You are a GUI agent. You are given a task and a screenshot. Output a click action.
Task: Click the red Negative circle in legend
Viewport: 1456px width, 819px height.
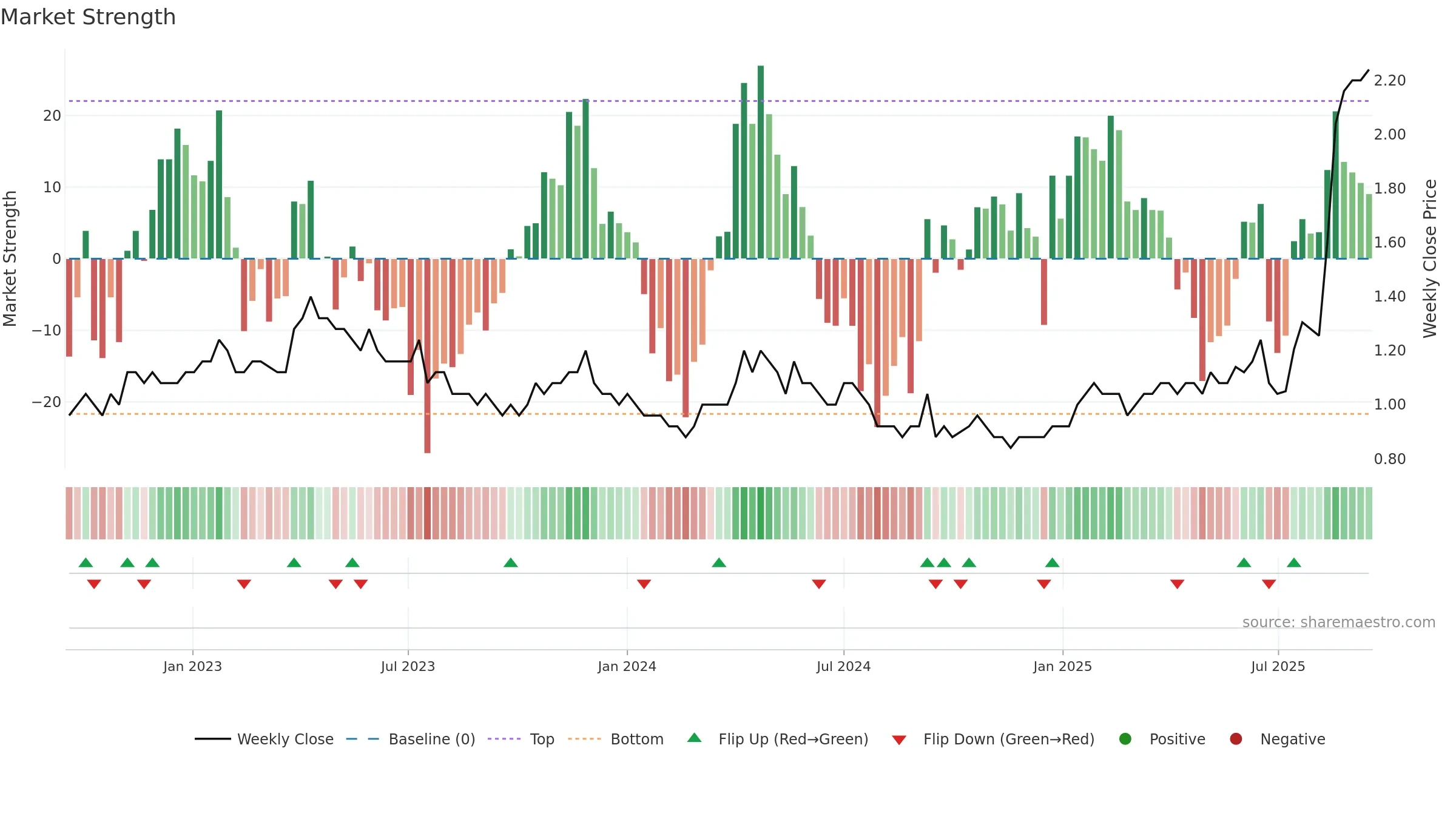click(1236, 739)
